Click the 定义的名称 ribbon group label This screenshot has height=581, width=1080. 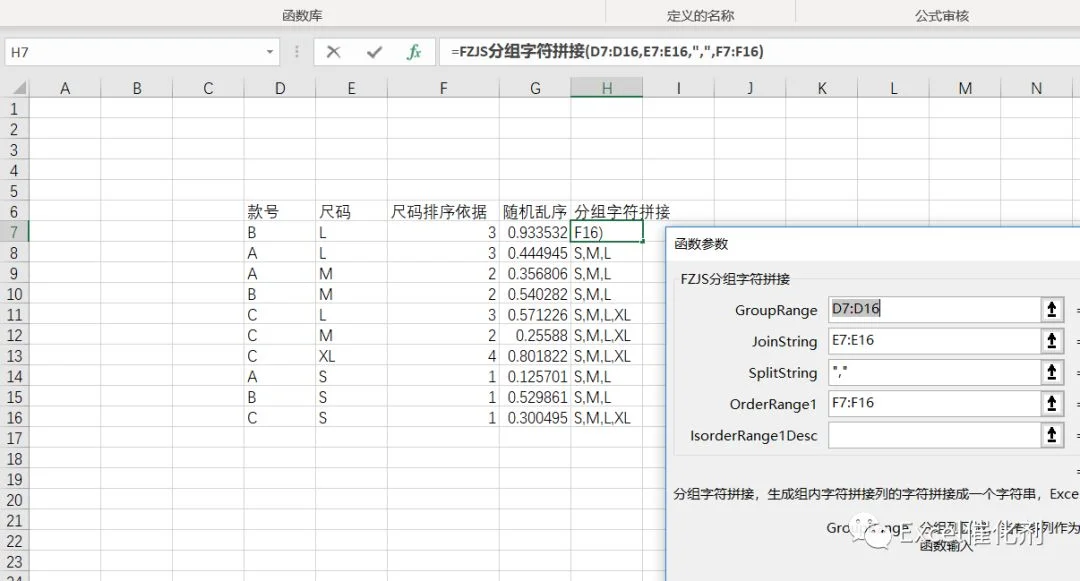point(700,15)
